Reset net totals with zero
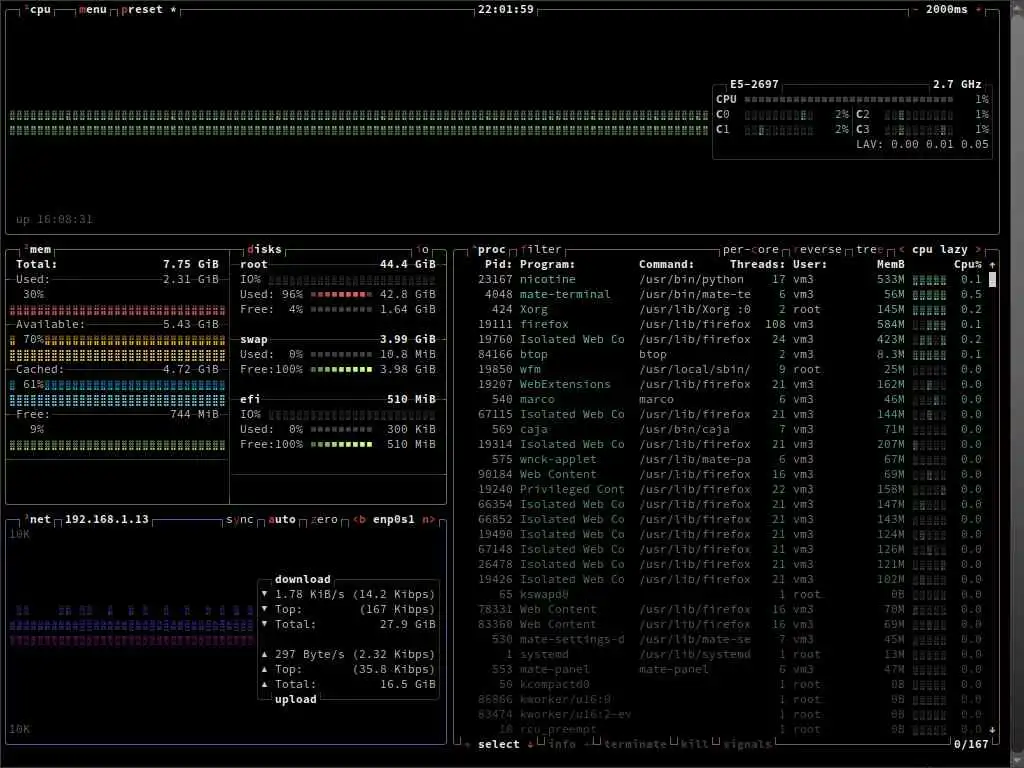This screenshot has height=768, width=1024. [x=324, y=519]
